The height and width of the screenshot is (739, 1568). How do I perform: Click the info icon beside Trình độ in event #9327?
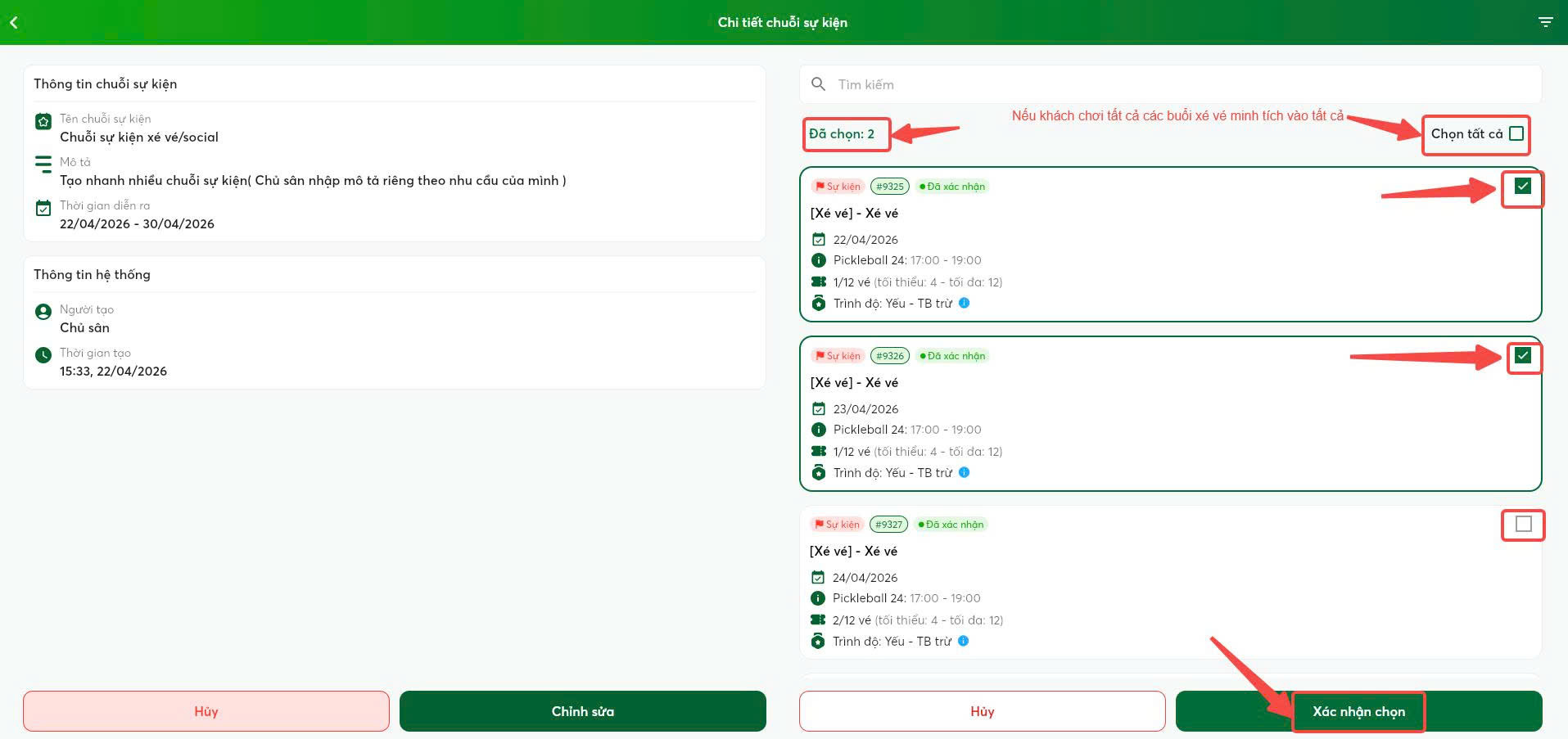point(964,641)
